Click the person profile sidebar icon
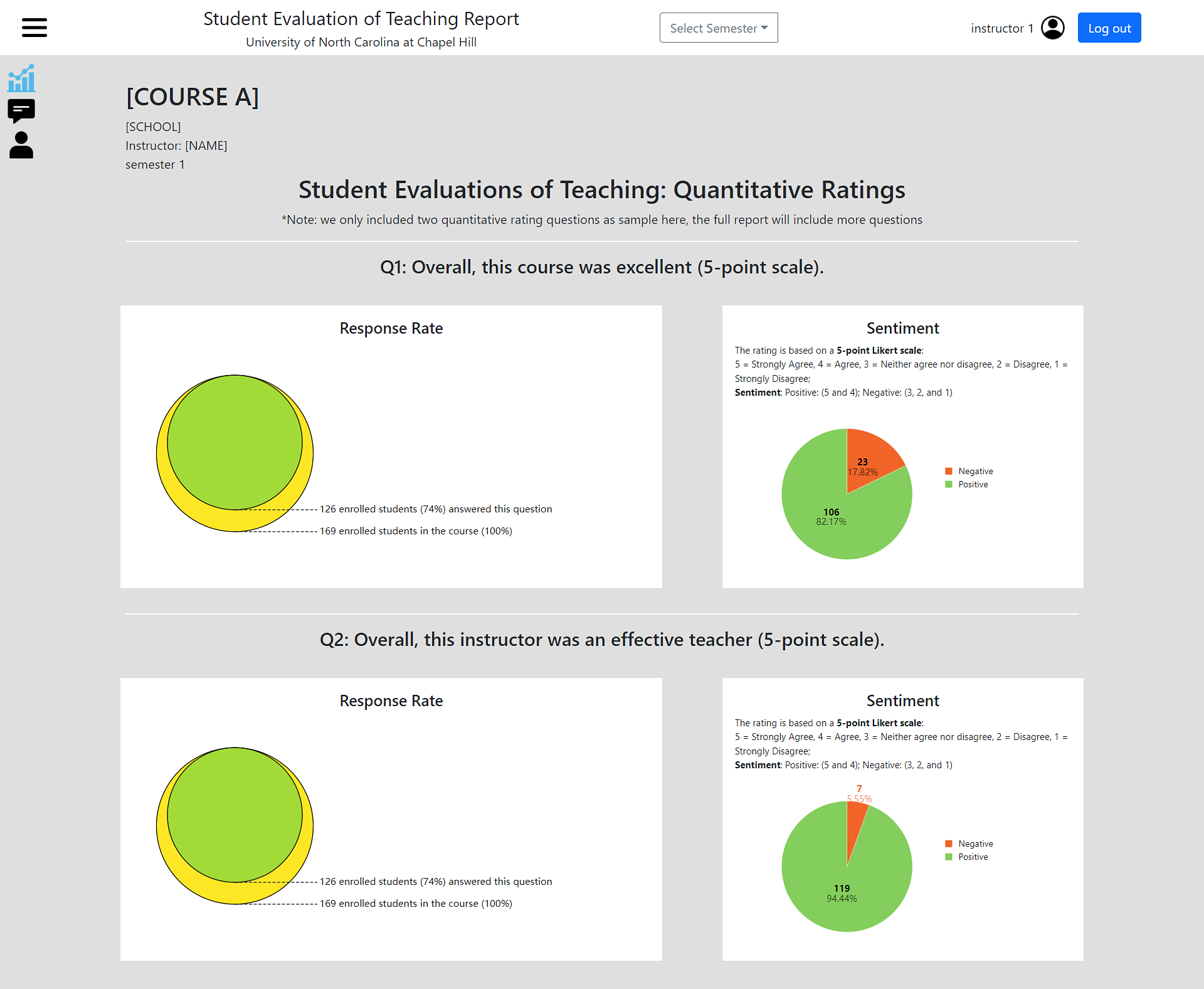 pyautogui.click(x=21, y=145)
